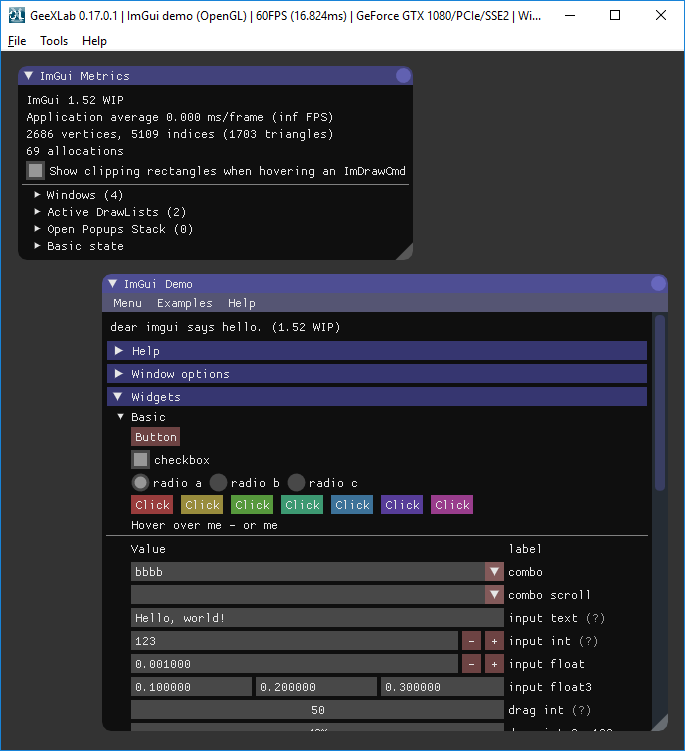Click the magenta Click button
The height and width of the screenshot is (751, 685).
[452, 505]
